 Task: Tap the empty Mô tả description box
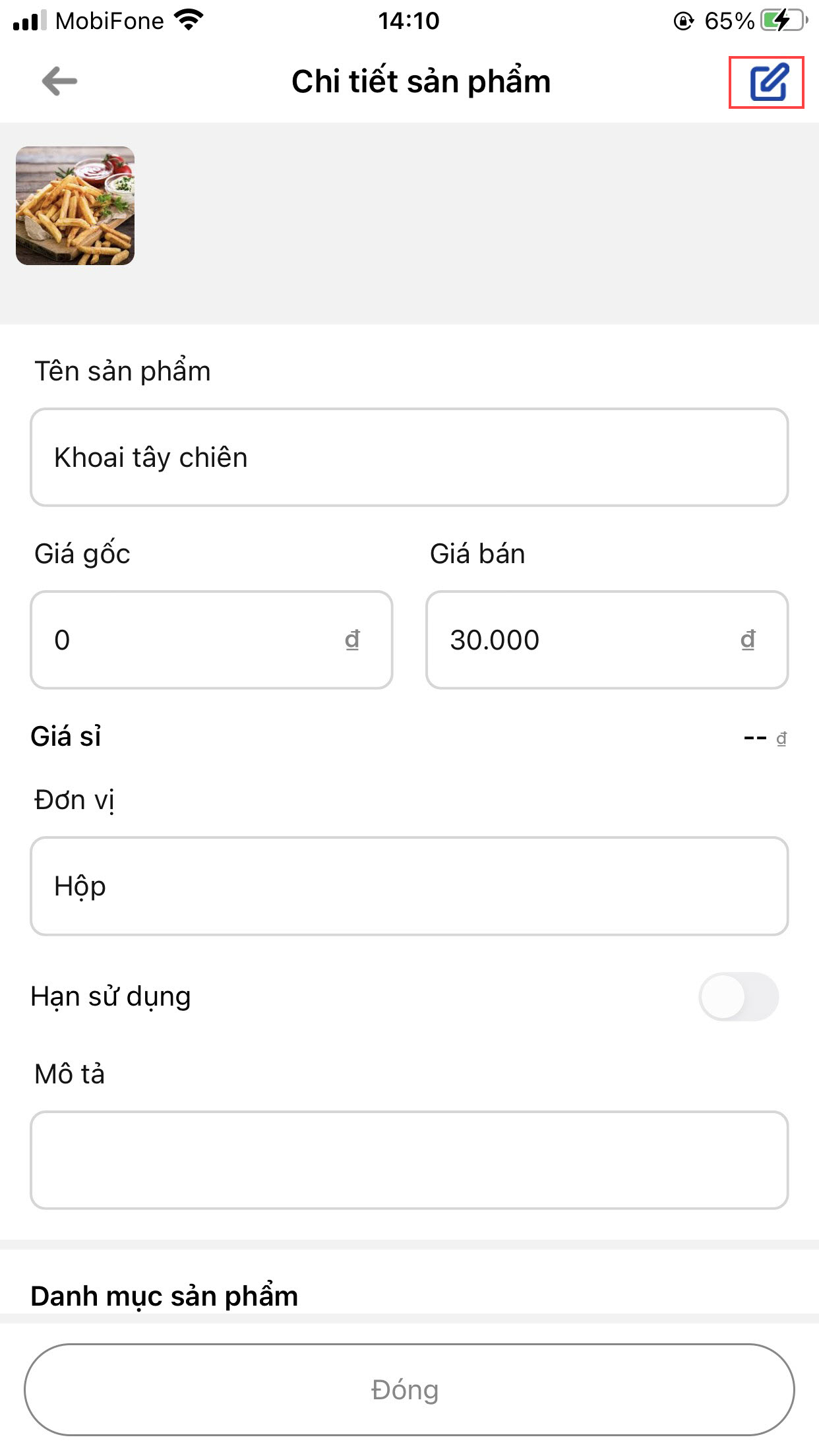(409, 1160)
